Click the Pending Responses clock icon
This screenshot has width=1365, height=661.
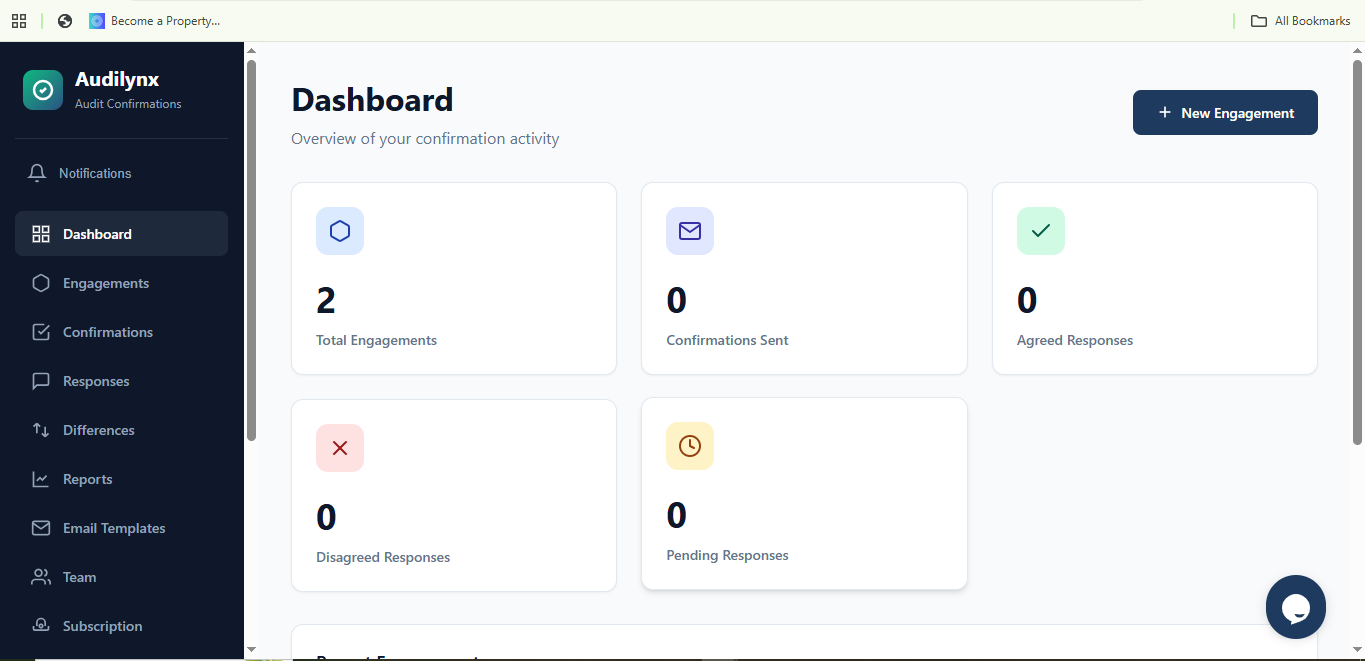click(690, 446)
